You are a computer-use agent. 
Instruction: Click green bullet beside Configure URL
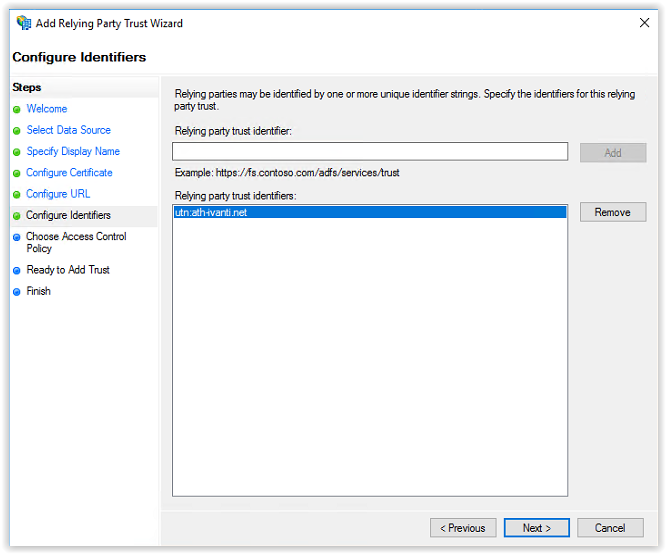(17, 195)
